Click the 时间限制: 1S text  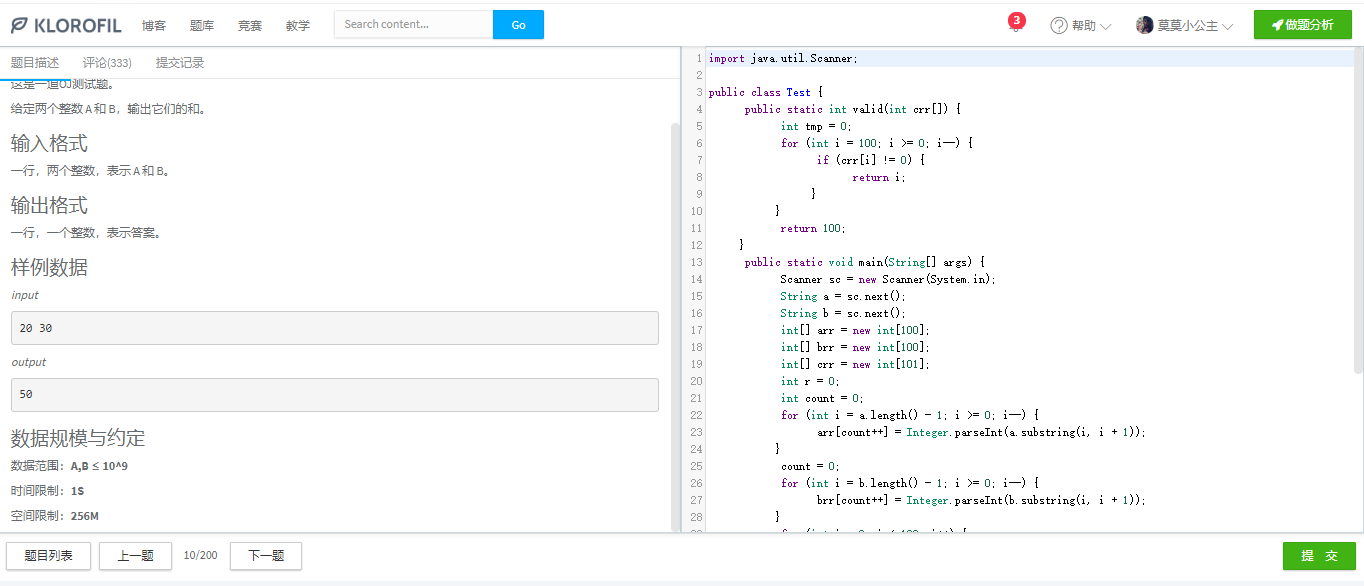tap(47, 491)
